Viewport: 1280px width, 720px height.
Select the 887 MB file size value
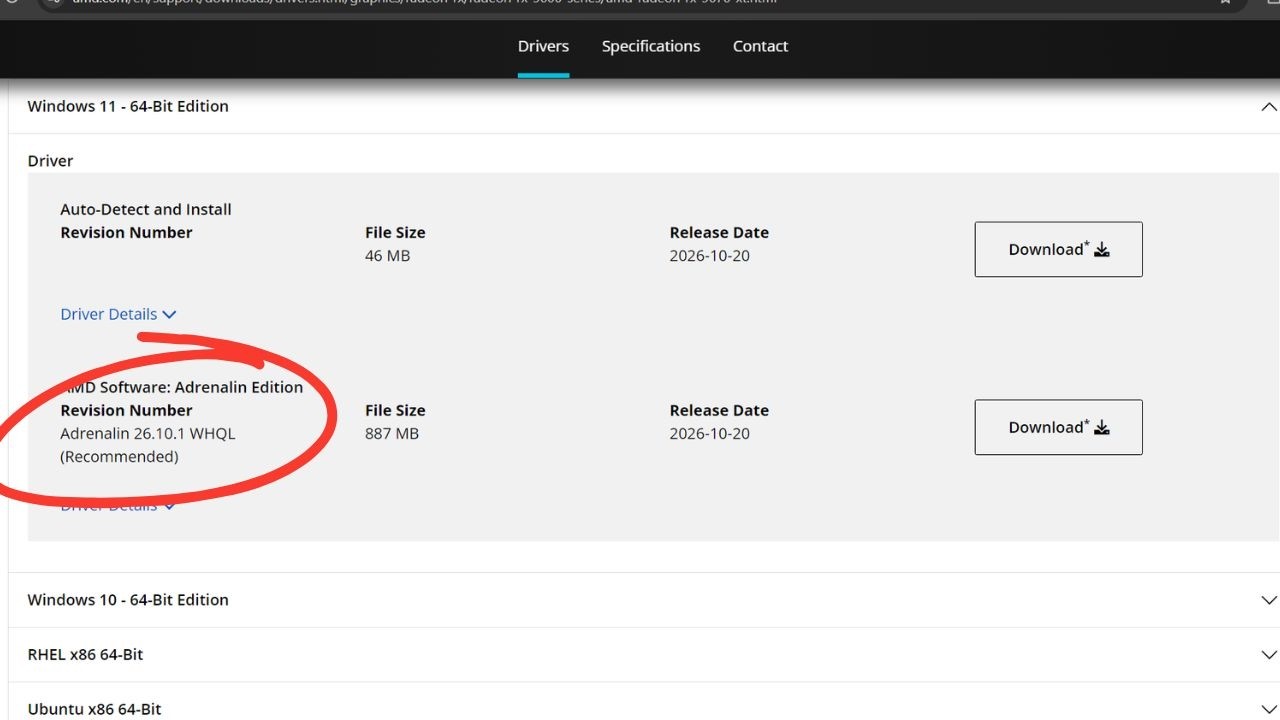[x=392, y=433]
